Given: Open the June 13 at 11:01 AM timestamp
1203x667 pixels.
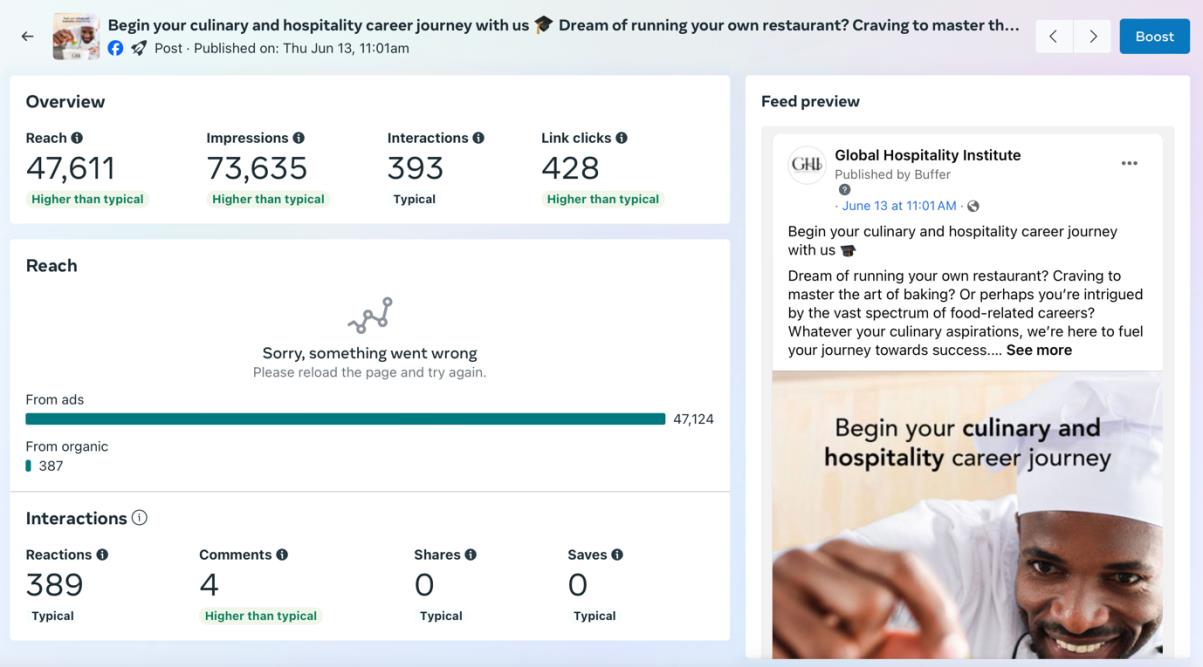Looking at the screenshot, I should pyautogui.click(x=899, y=206).
